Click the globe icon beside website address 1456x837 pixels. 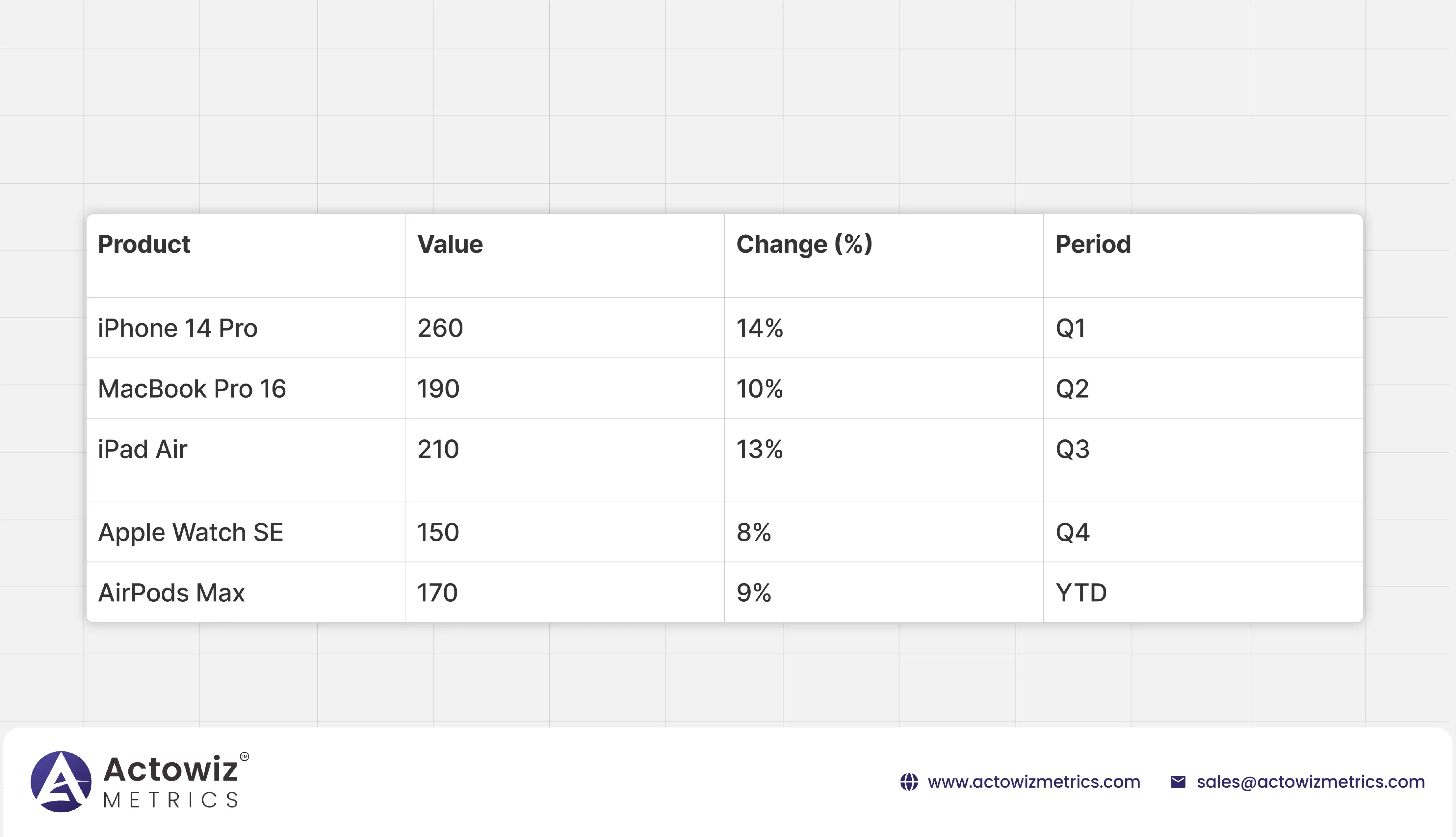tap(909, 782)
